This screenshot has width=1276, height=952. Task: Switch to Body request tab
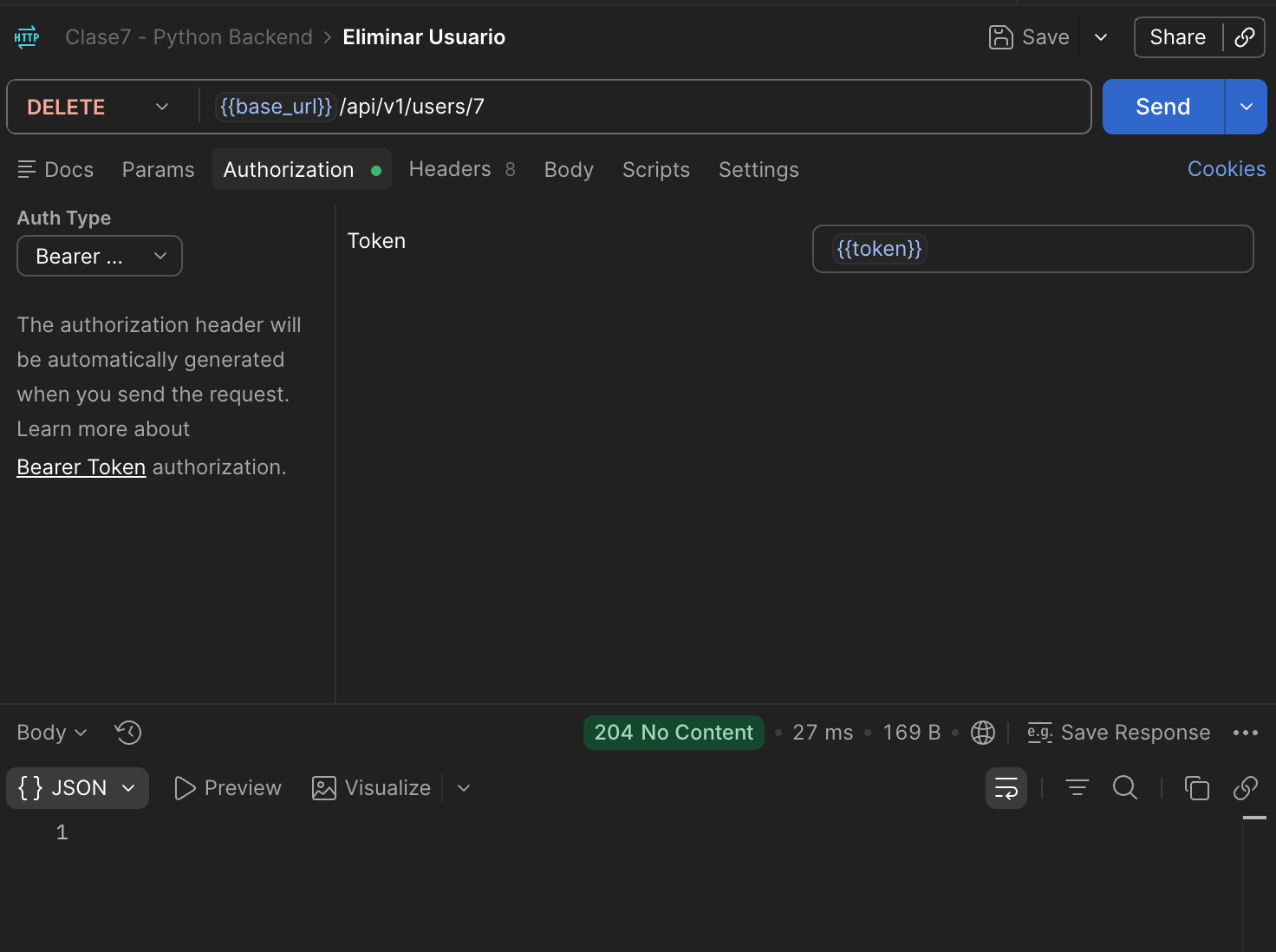pos(569,170)
